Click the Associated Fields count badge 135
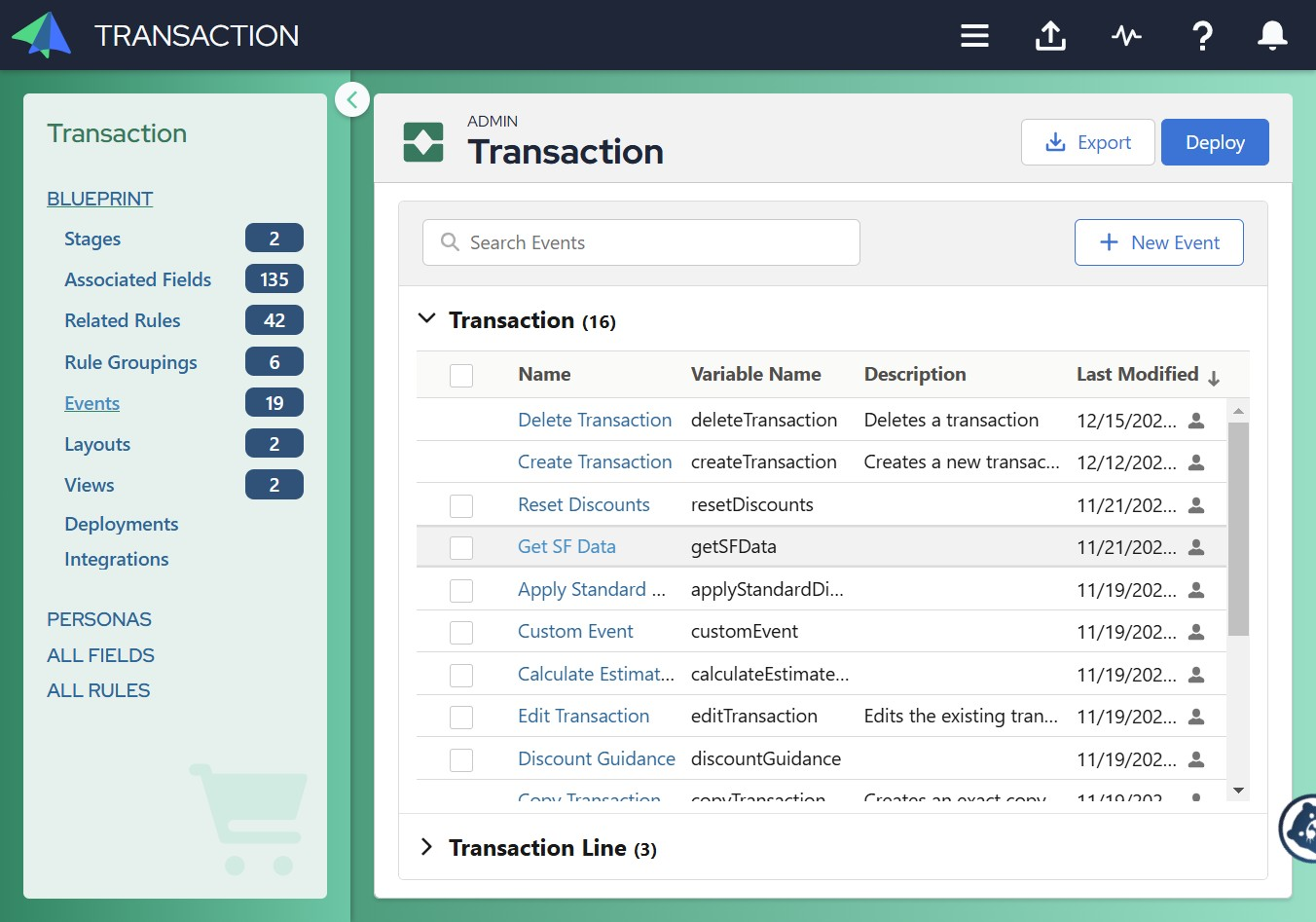The image size is (1316, 922). 274,278
